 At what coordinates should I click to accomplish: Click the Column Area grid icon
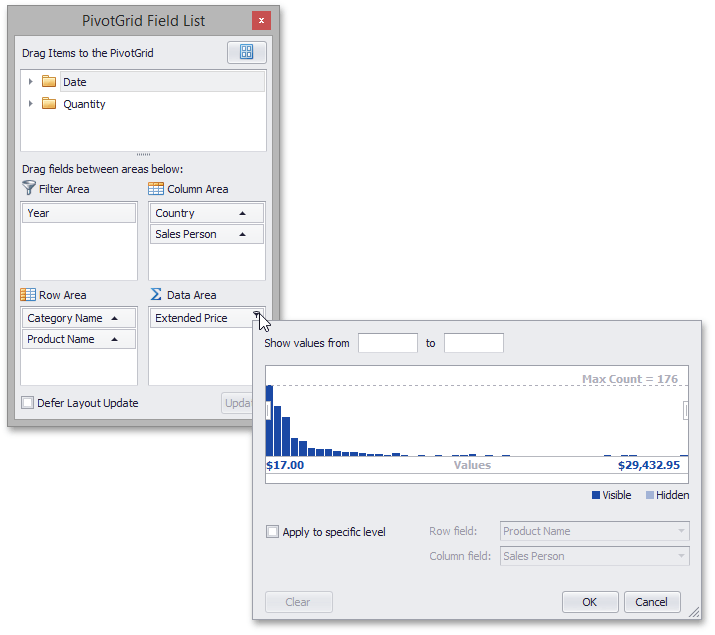coord(156,189)
